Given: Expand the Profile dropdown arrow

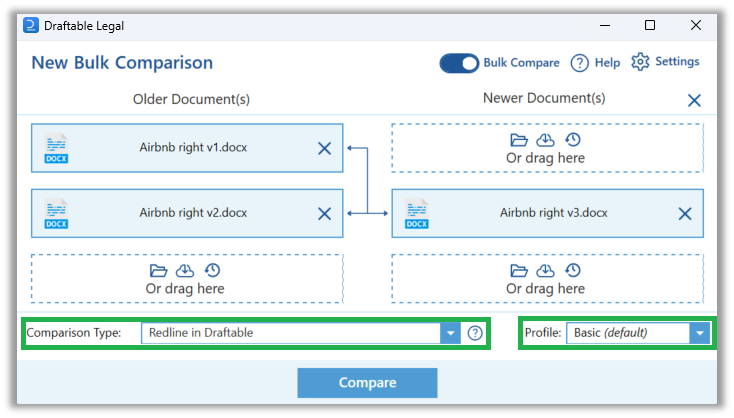Looking at the screenshot, I should point(700,333).
